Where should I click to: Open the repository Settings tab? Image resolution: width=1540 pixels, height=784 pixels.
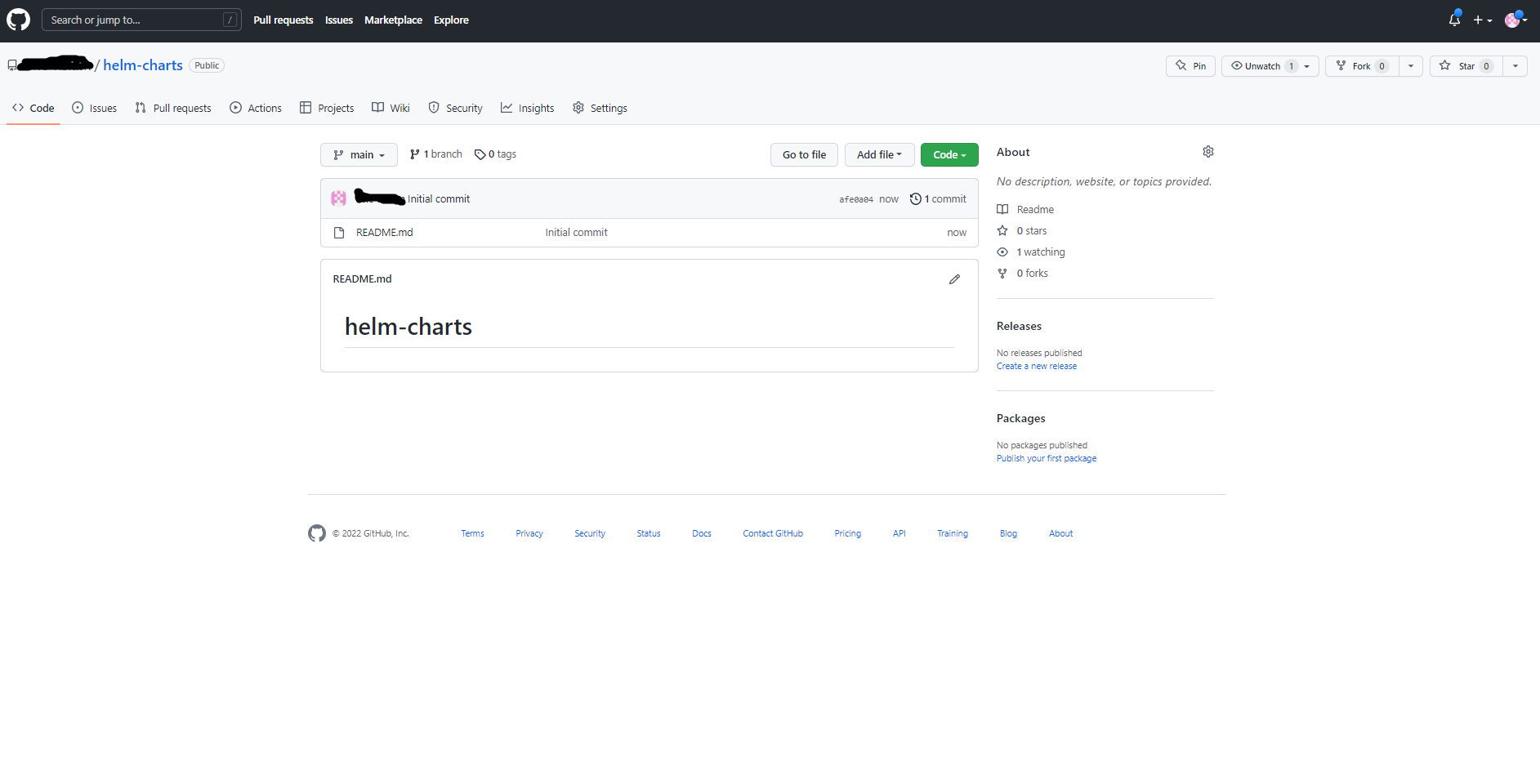(600, 108)
